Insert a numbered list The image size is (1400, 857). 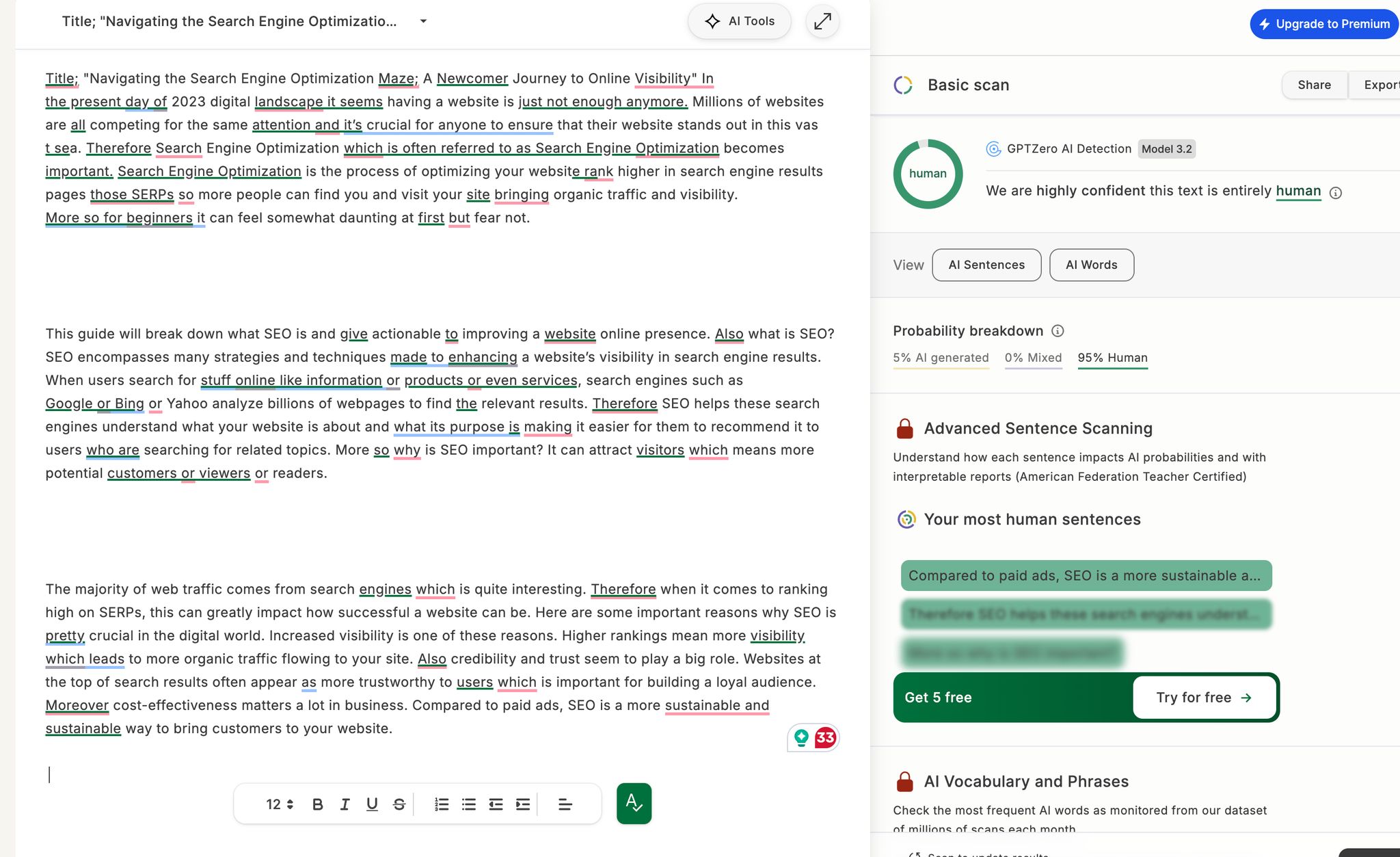pyautogui.click(x=442, y=804)
